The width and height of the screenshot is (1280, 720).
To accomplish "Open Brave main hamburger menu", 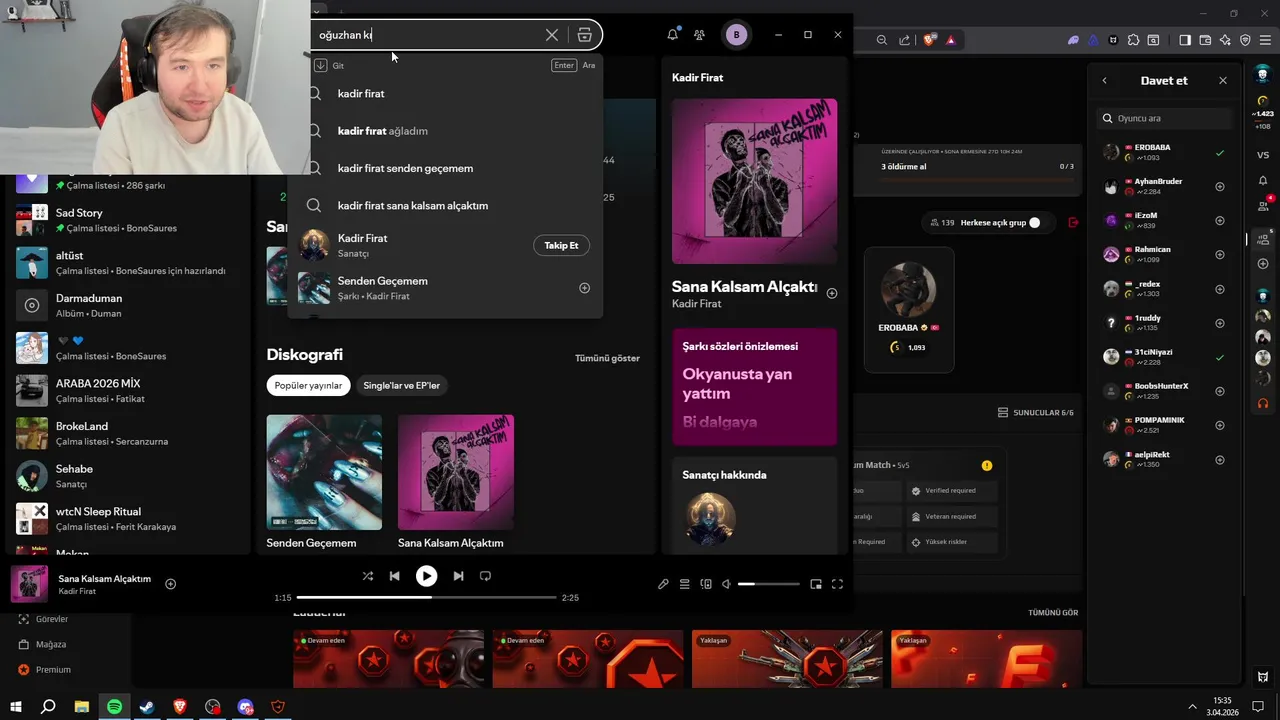I will 1265,40.
